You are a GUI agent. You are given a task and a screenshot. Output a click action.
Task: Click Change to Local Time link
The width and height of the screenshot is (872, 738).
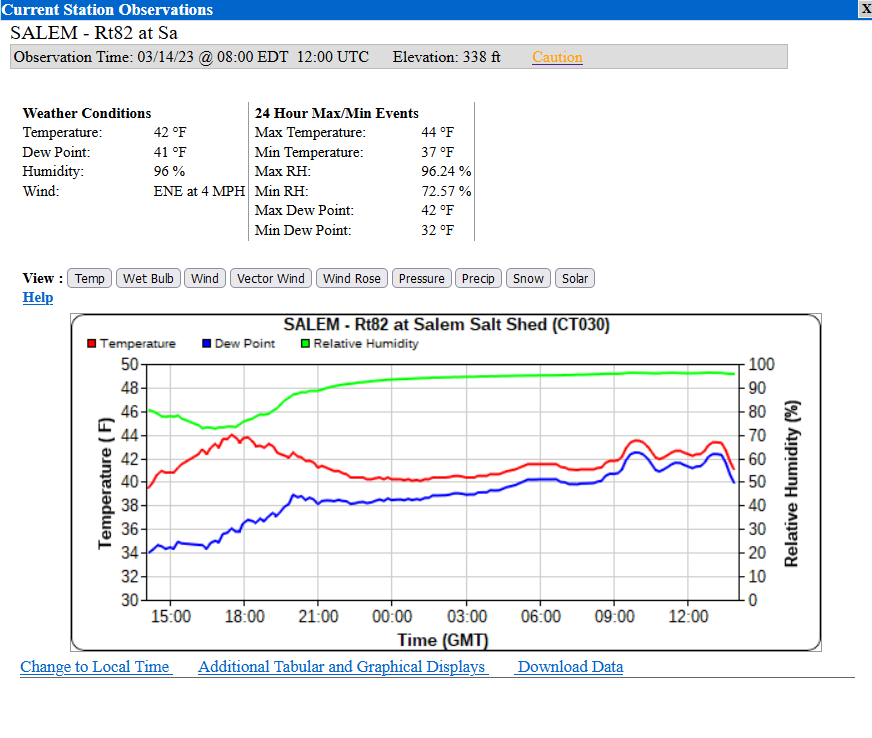[95, 666]
